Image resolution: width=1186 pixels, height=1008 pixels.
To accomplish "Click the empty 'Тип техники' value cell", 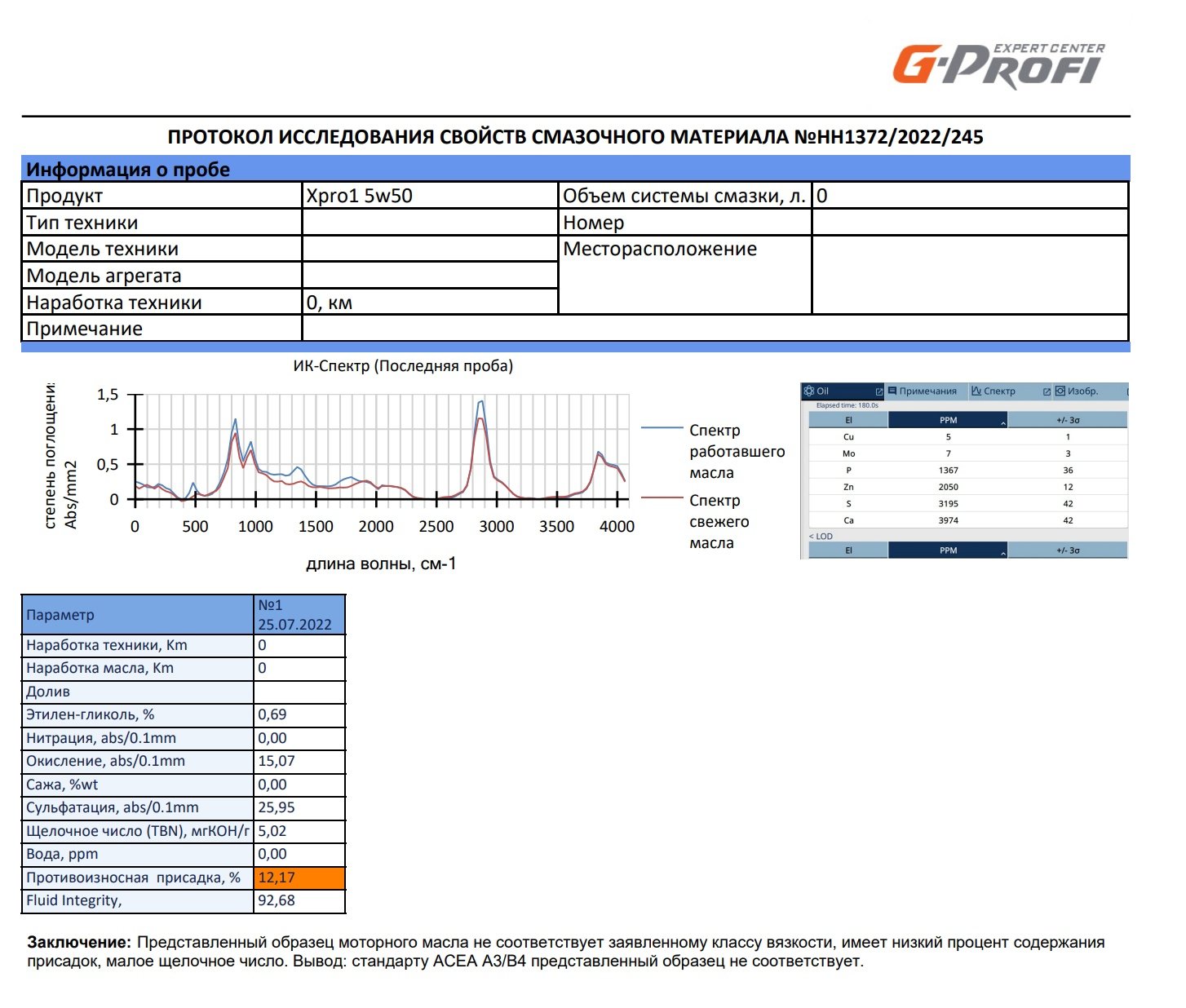I will pyautogui.click(x=430, y=223).
